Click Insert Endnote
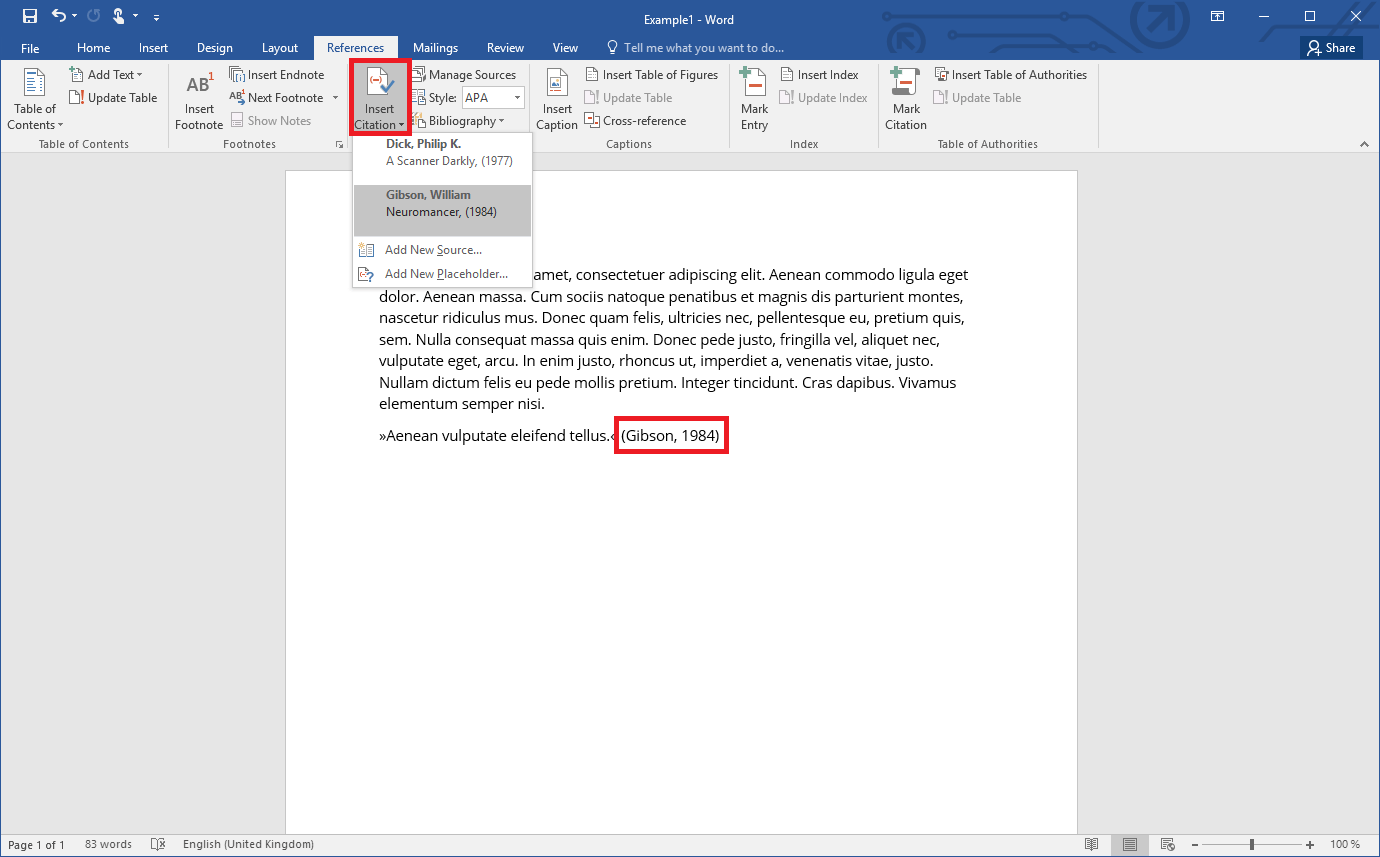The image size is (1380, 857). pos(277,75)
